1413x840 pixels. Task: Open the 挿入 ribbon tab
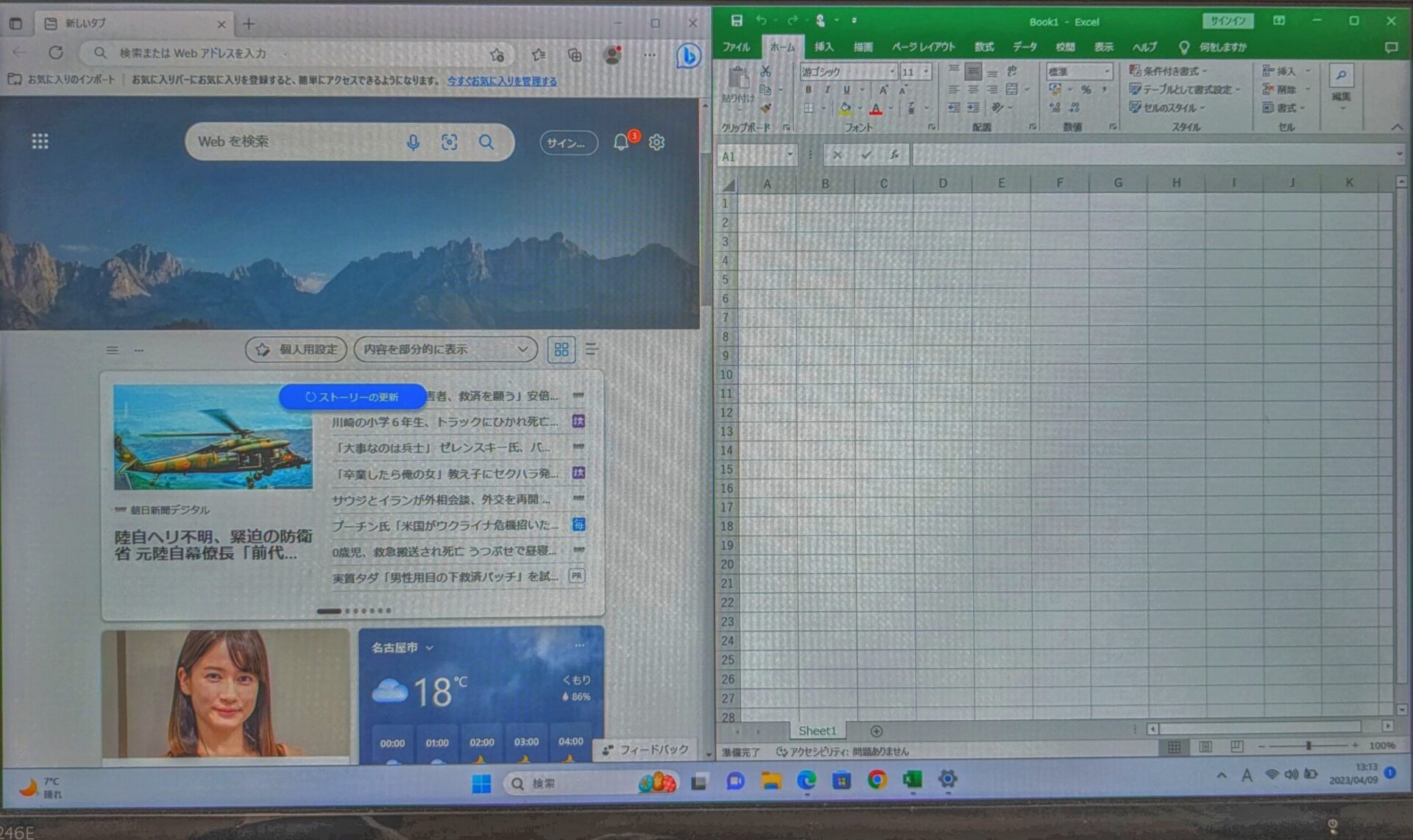(x=824, y=47)
